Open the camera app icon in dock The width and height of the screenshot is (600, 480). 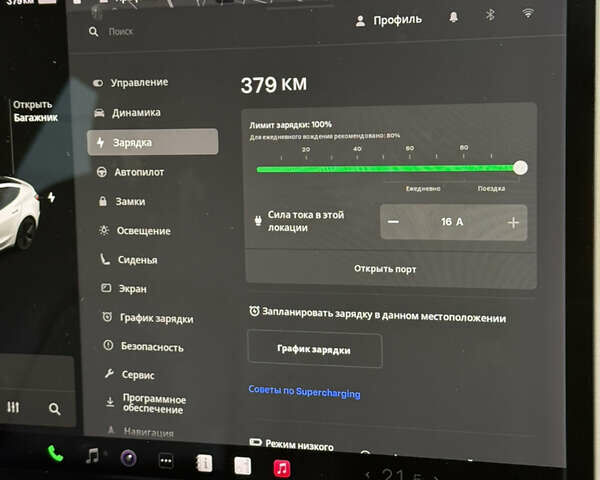click(128, 458)
